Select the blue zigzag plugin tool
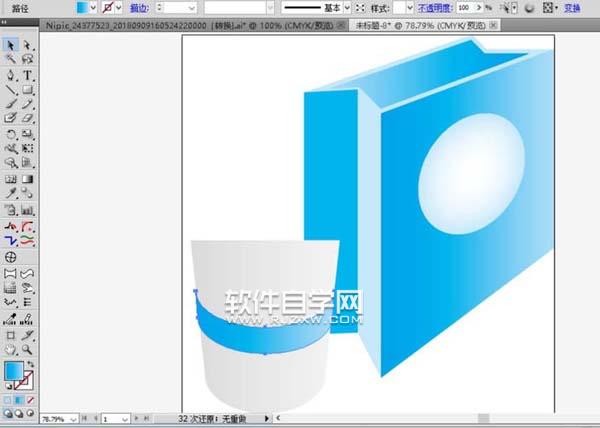This screenshot has height=428, width=600. tap(10, 241)
